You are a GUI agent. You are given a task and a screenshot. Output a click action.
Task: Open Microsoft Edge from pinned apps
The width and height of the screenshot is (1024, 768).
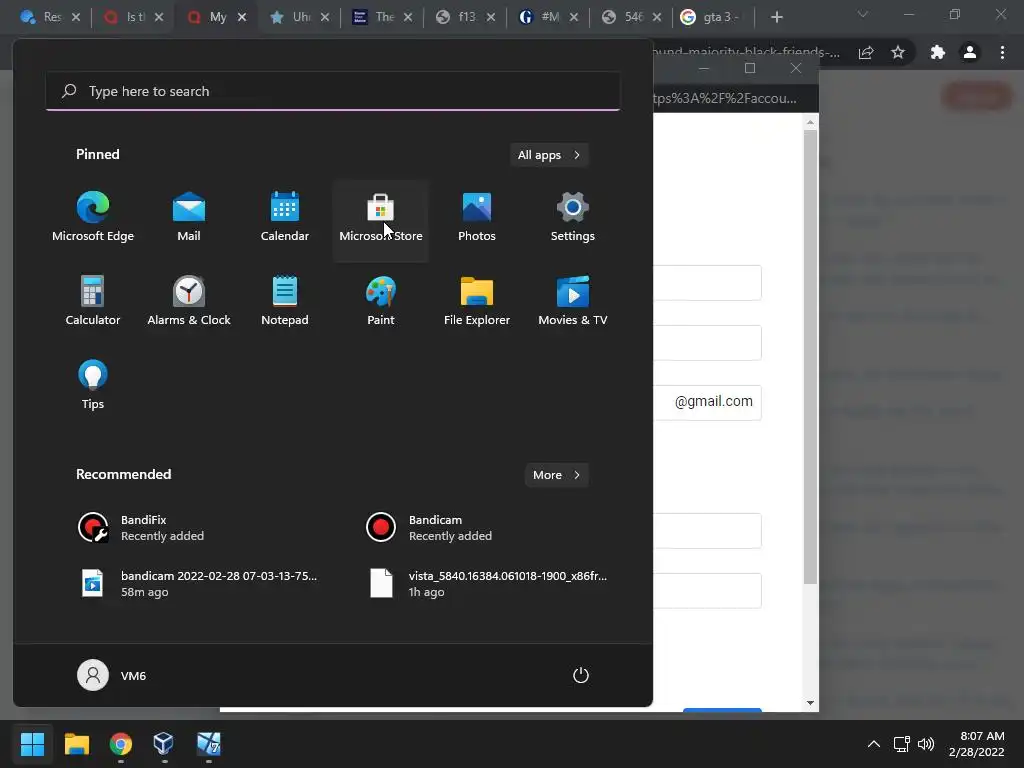pyautogui.click(x=93, y=218)
